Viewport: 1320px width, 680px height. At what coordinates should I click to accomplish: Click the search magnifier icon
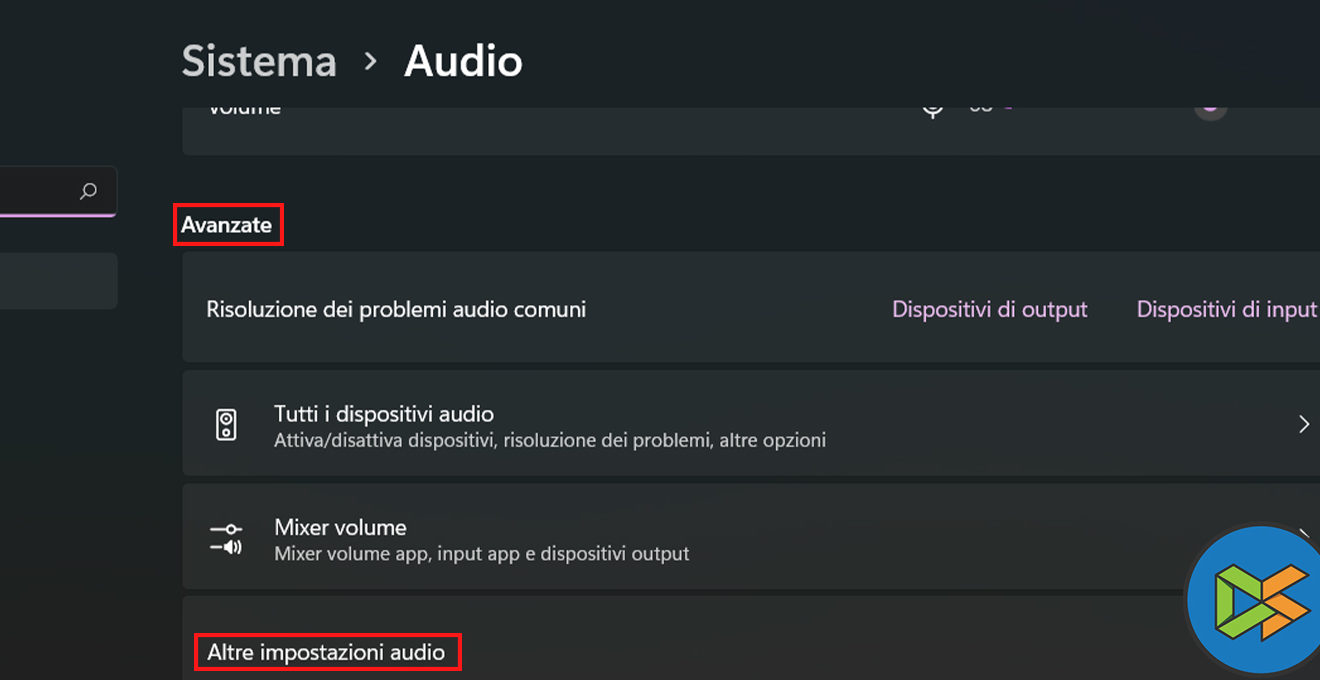(x=88, y=191)
